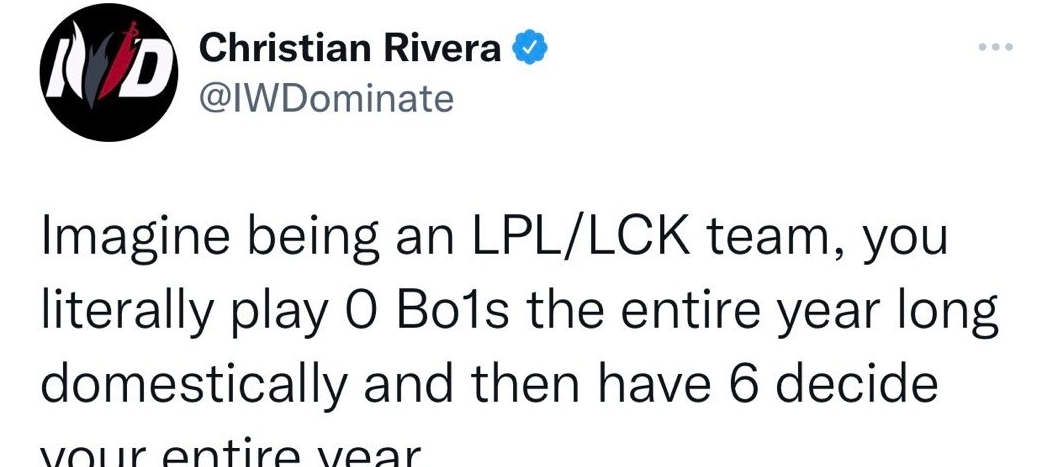Click the partially visible last tweet line
The image size is (1038, 467).
(x=226, y=454)
